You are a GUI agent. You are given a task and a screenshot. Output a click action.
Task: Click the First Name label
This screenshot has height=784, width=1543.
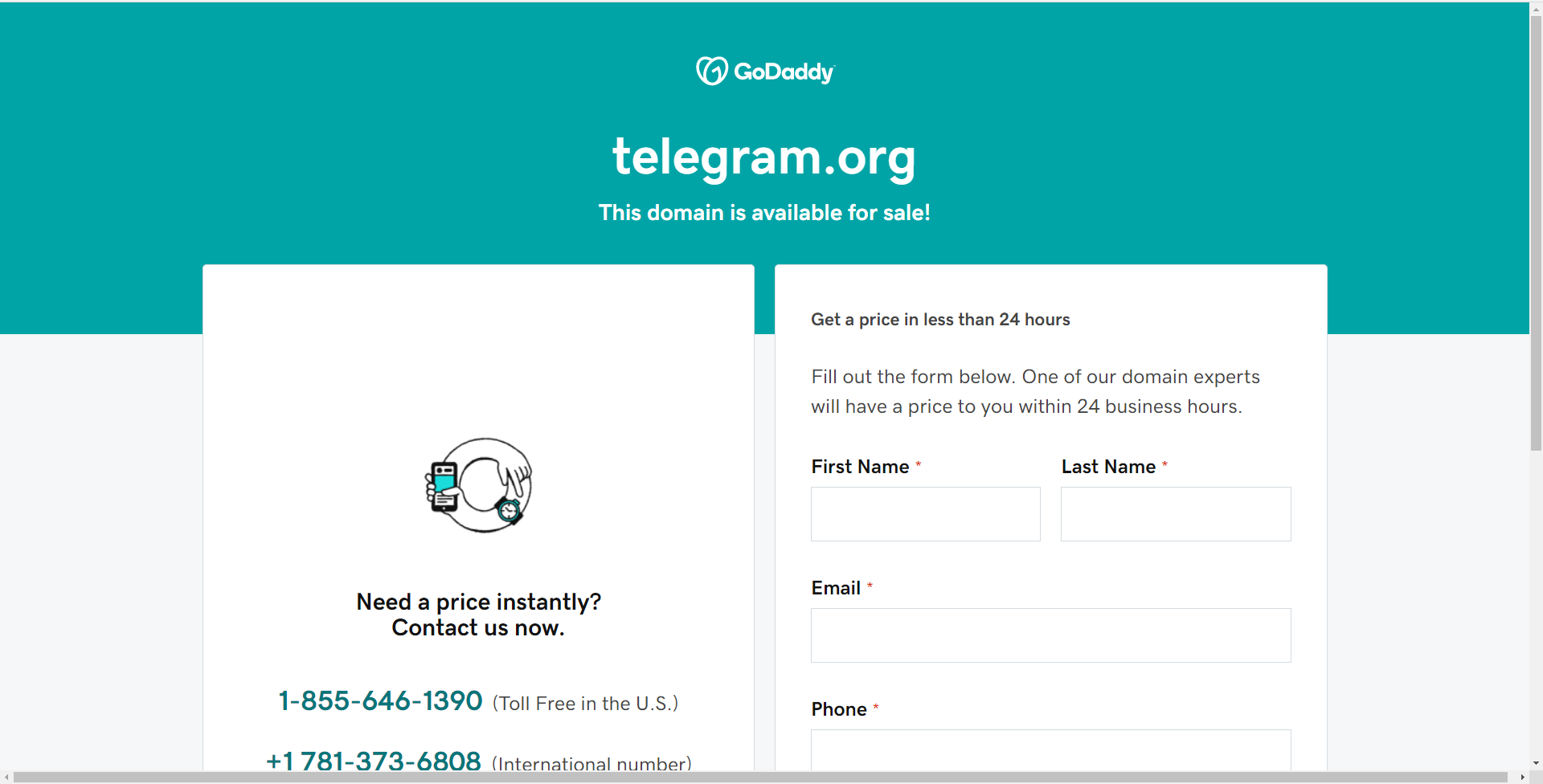click(x=860, y=467)
